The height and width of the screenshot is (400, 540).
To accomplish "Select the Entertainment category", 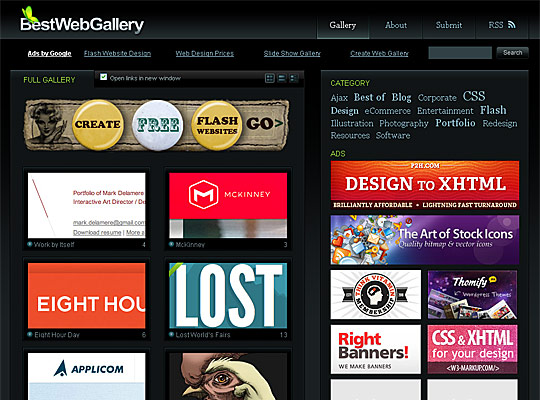I will pos(445,111).
